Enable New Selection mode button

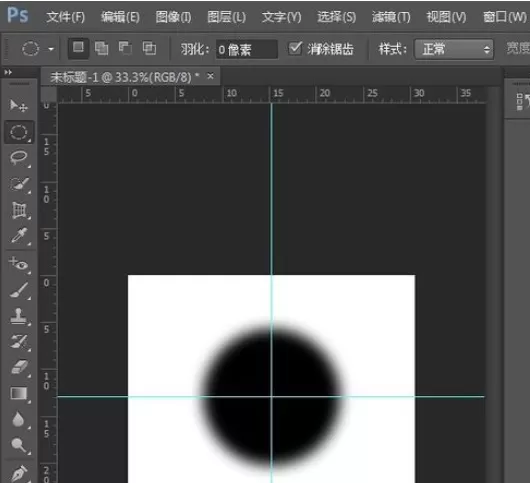78,48
